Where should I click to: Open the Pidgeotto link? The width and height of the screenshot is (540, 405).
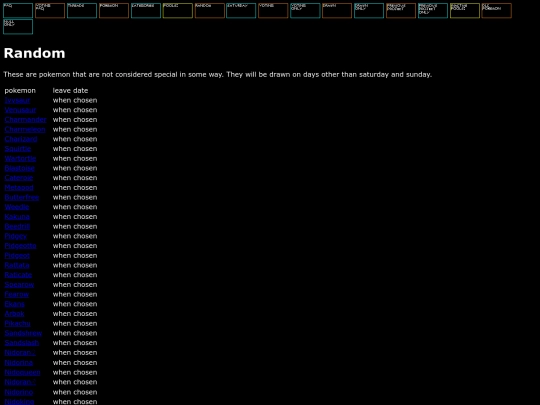20,246
